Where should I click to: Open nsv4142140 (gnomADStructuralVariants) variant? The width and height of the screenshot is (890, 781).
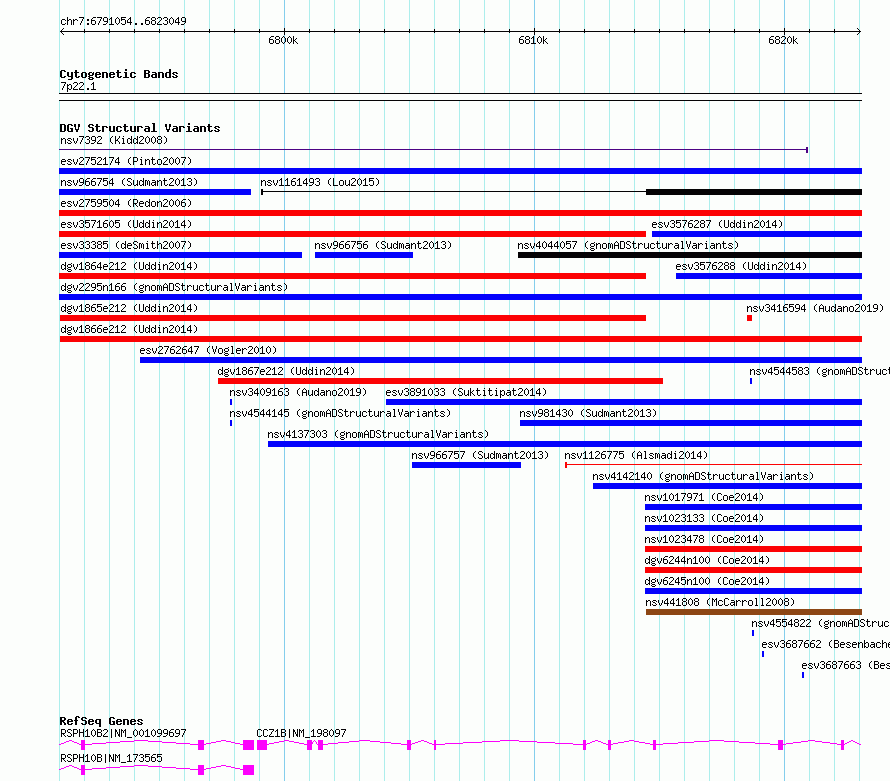click(x=703, y=476)
